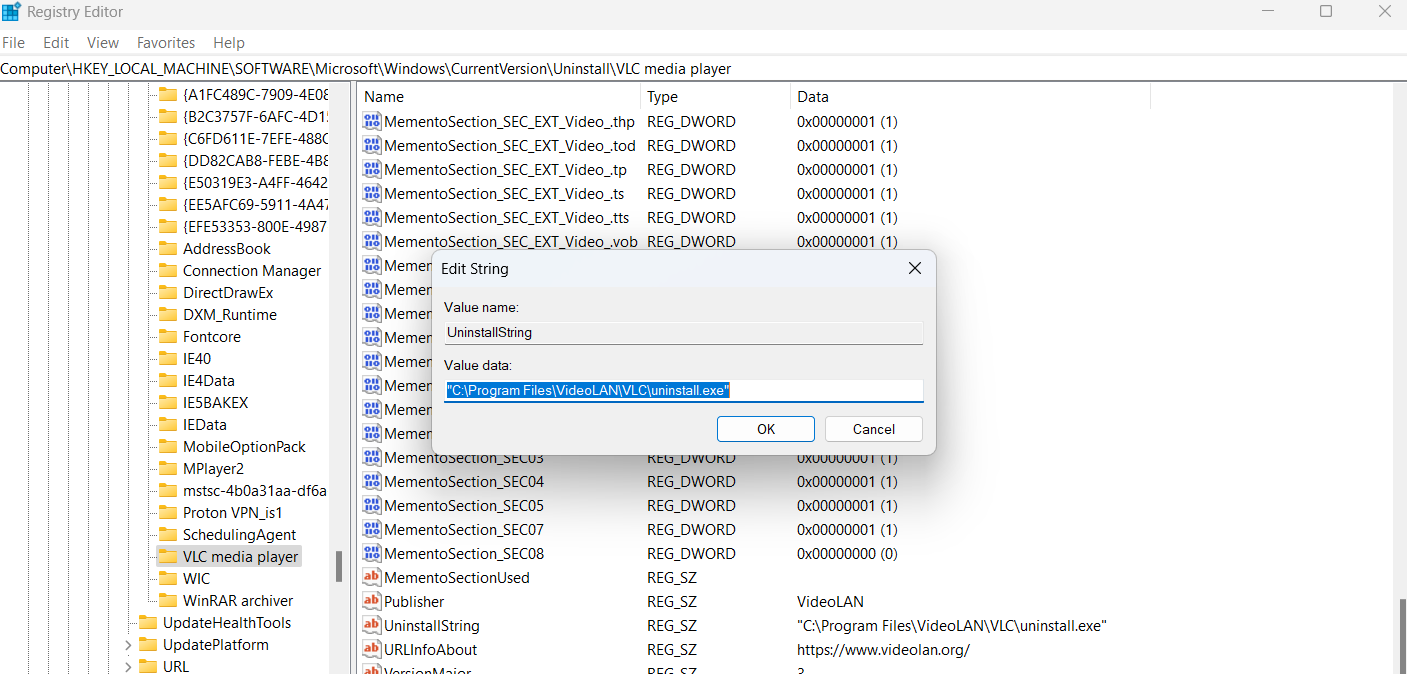
Task: Select the {A1FC489C-7909-4E08 key
Action: pos(255,95)
